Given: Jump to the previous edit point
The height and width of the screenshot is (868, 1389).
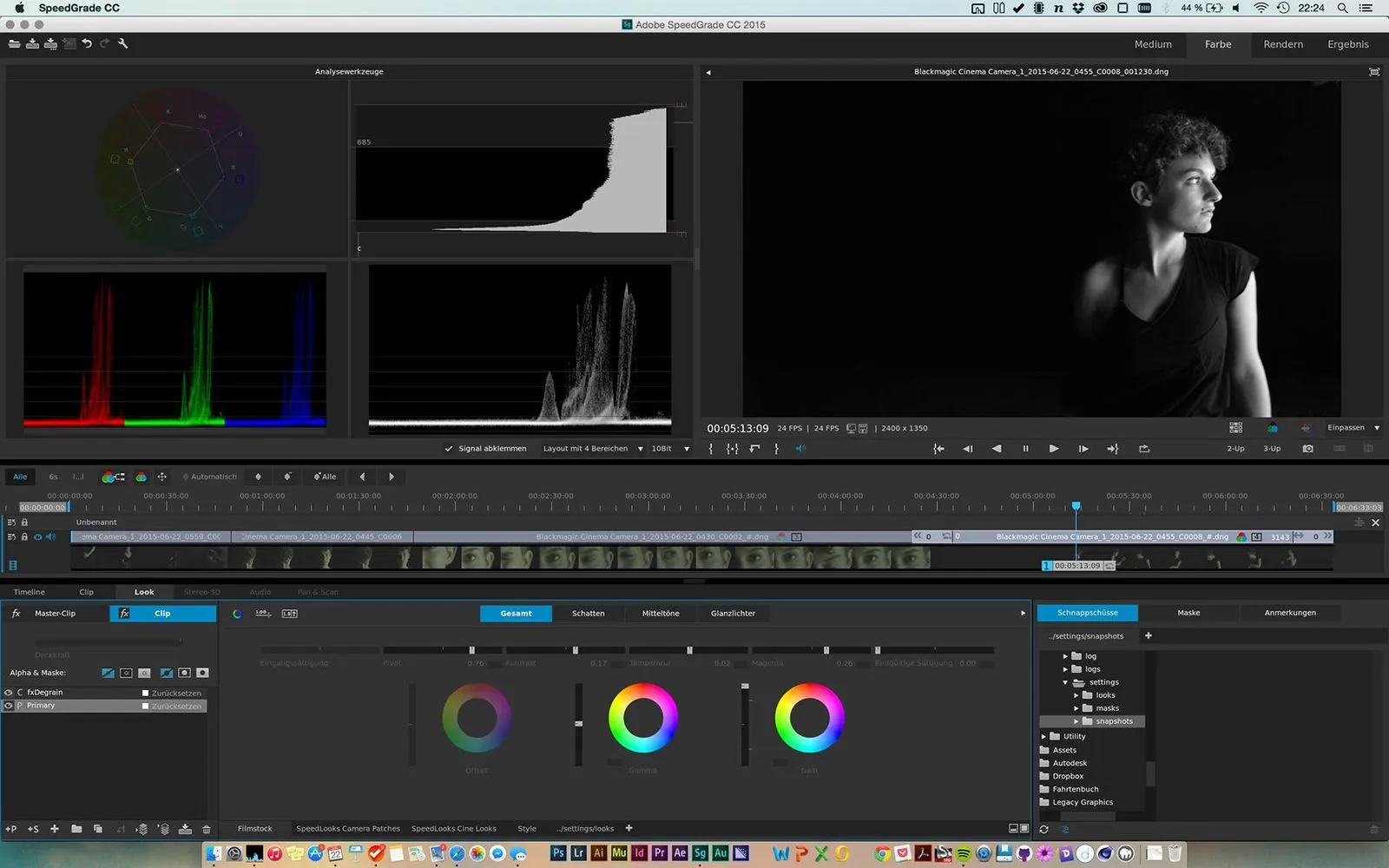Looking at the screenshot, I should click(938, 449).
